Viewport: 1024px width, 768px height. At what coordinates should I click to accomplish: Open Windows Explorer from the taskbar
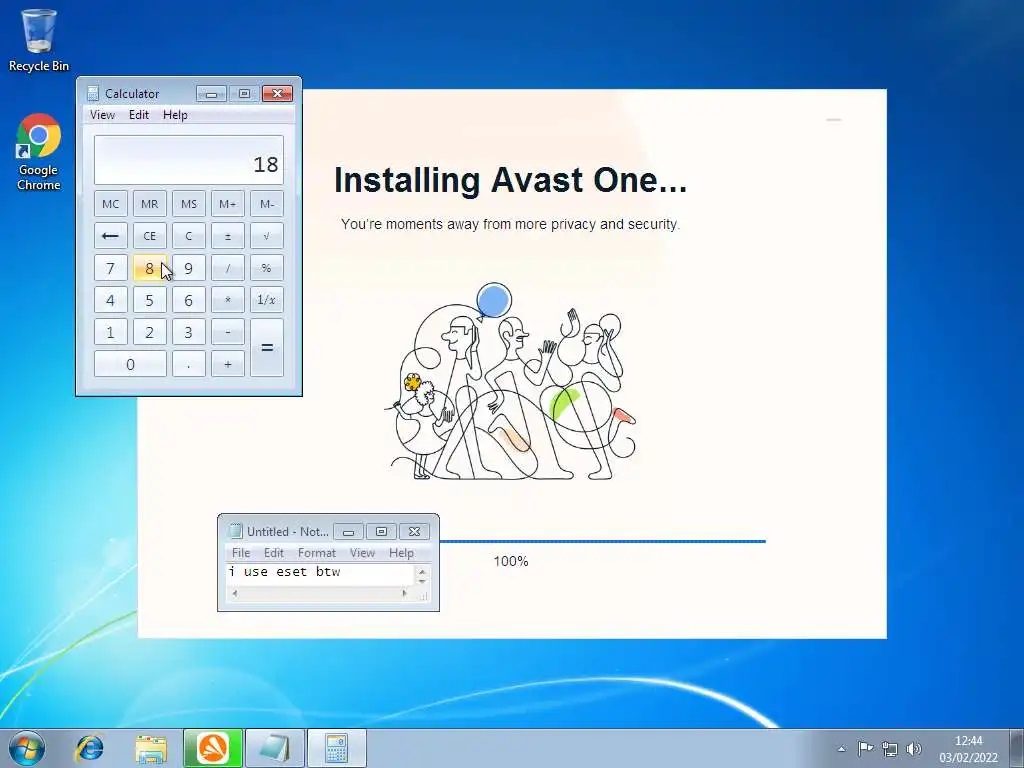[151, 748]
